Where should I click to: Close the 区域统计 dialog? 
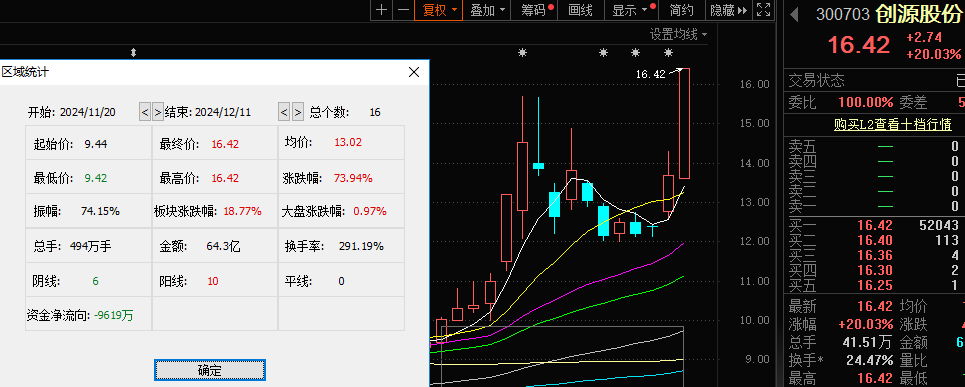[x=414, y=73]
